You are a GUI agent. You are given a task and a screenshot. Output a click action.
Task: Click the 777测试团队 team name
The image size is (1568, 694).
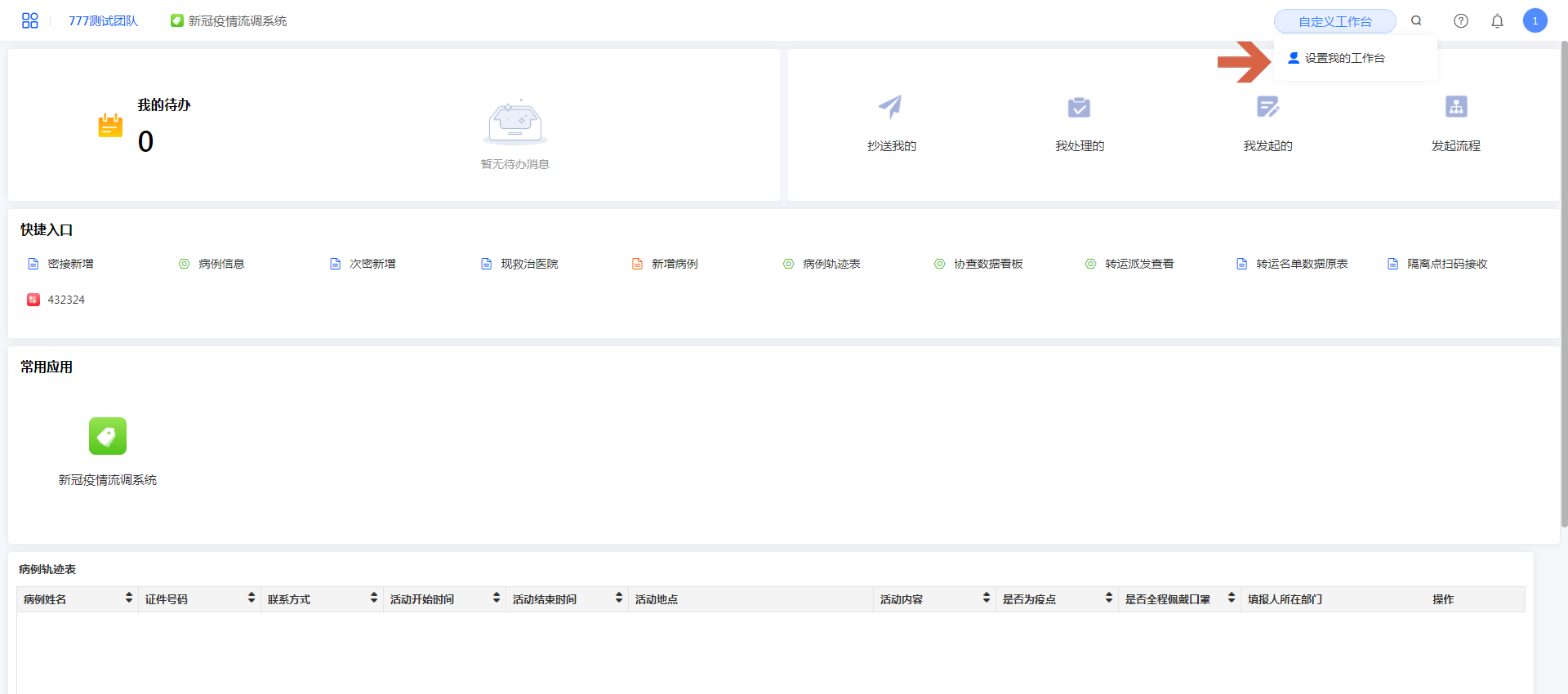coord(103,20)
